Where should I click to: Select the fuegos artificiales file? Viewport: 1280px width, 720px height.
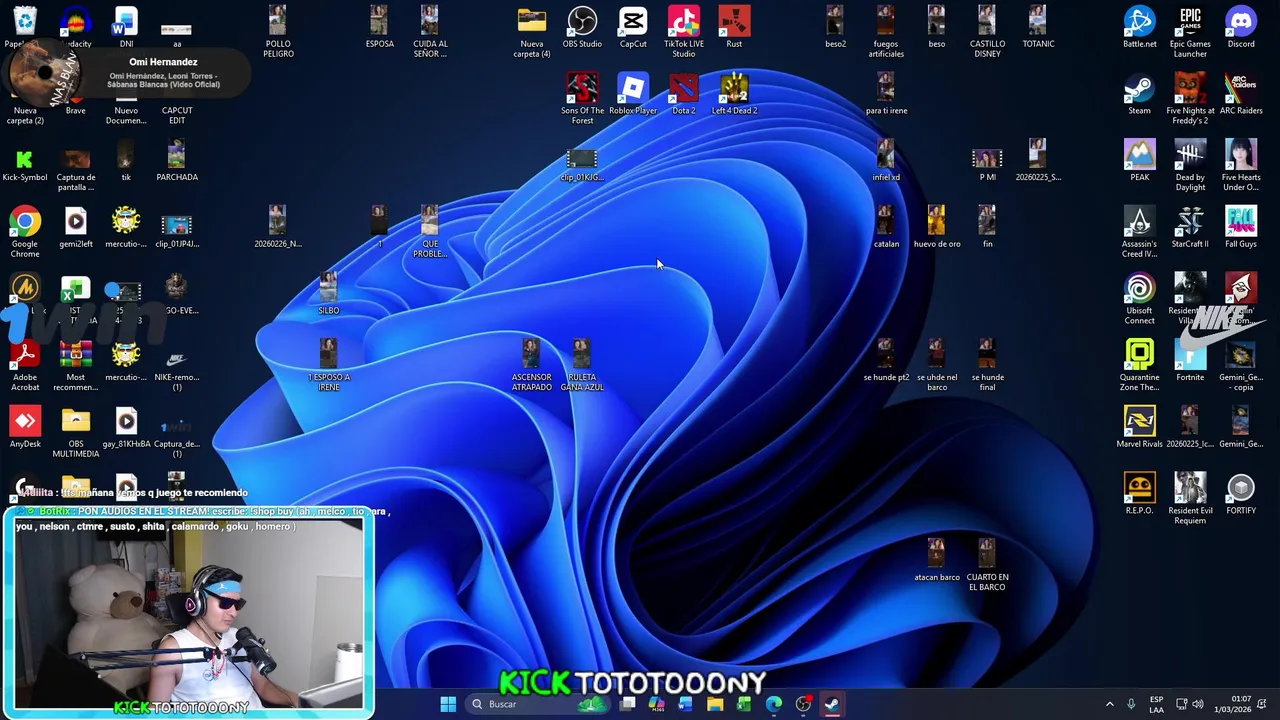[886, 32]
